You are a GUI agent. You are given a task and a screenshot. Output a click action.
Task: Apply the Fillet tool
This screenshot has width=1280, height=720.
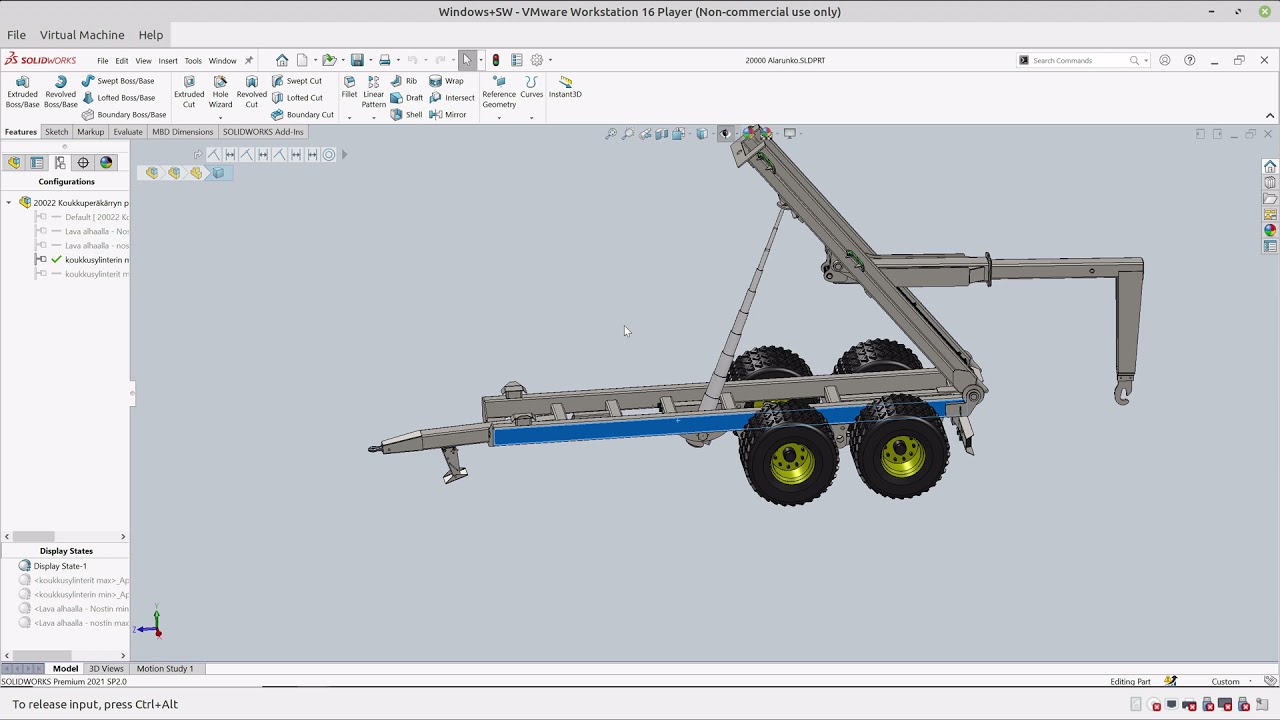click(x=349, y=88)
